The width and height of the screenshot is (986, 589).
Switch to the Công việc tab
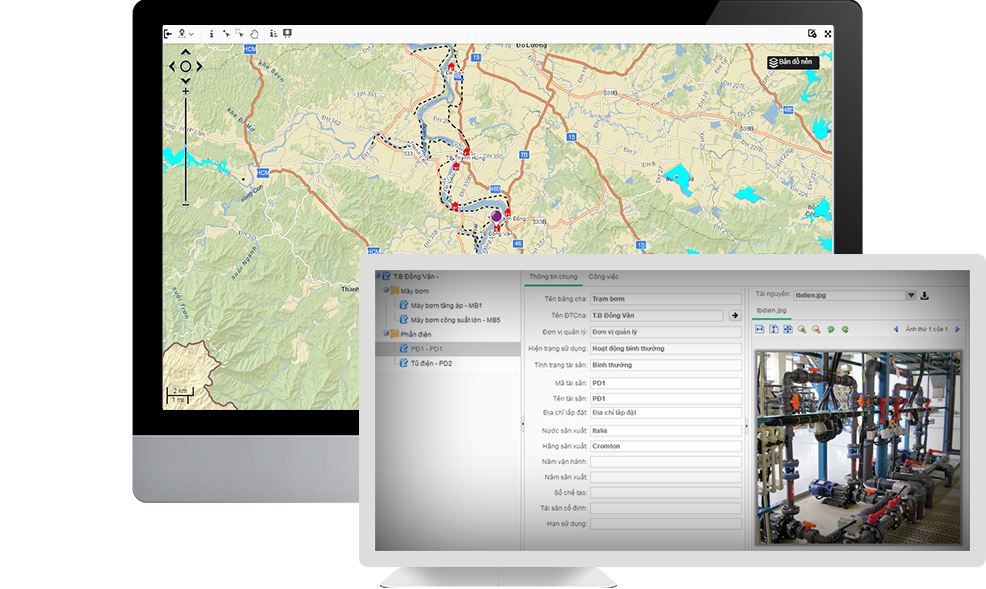603,276
